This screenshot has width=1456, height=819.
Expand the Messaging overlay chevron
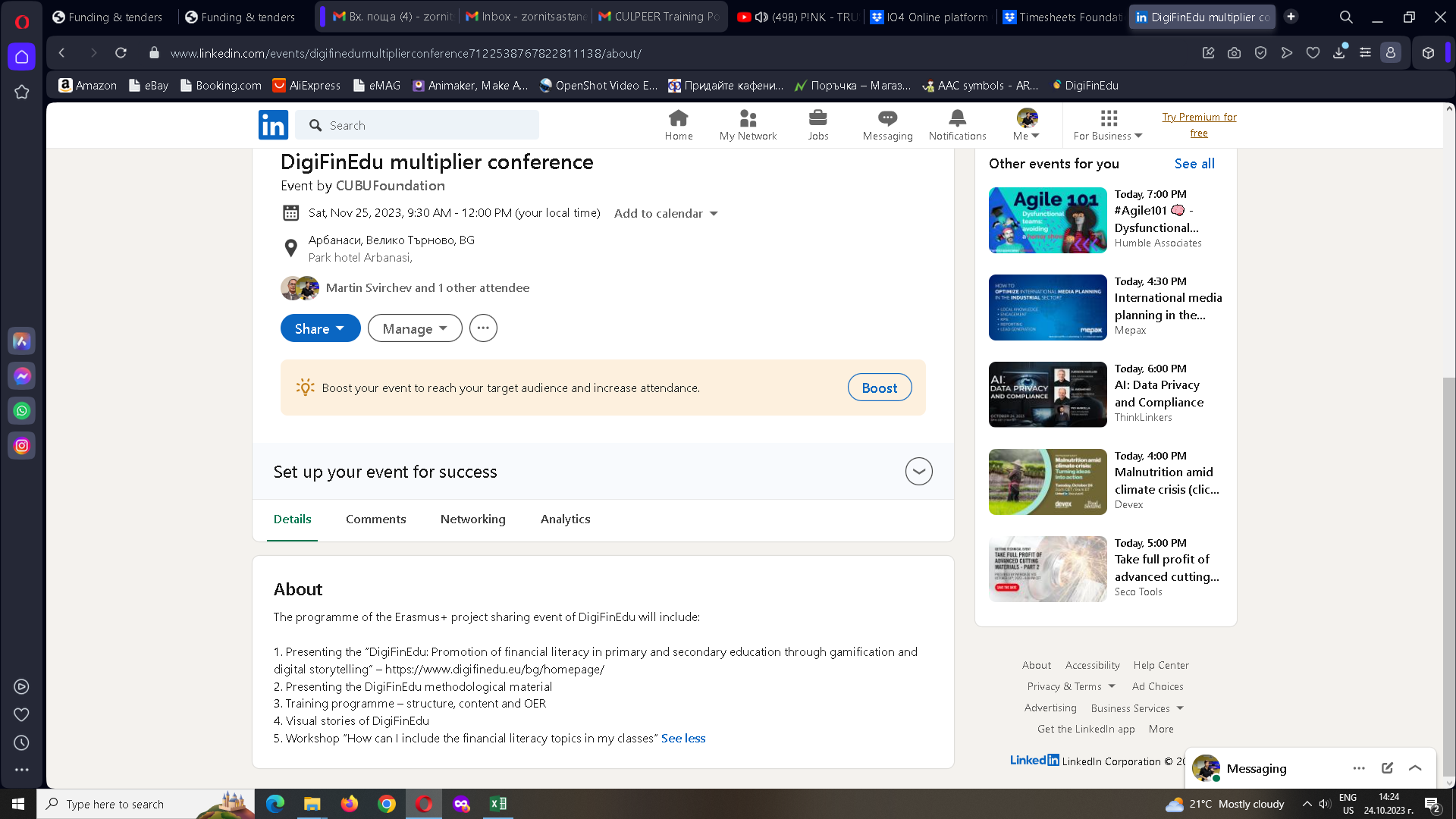coord(1415,768)
